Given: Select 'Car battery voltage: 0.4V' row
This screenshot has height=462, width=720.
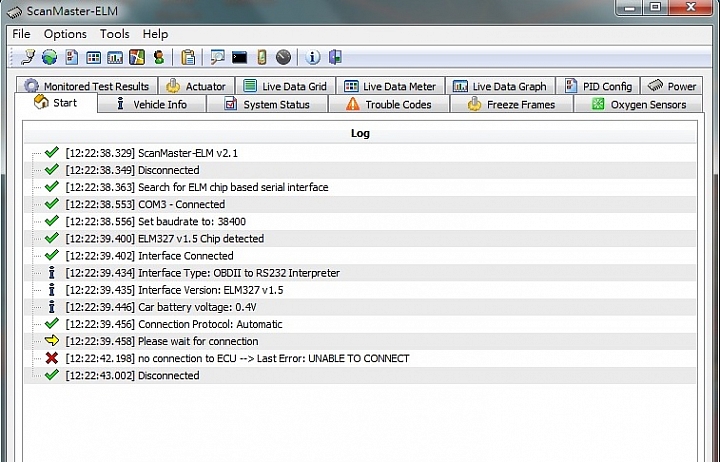Looking at the screenshot, I should click(x=360, y=307).
